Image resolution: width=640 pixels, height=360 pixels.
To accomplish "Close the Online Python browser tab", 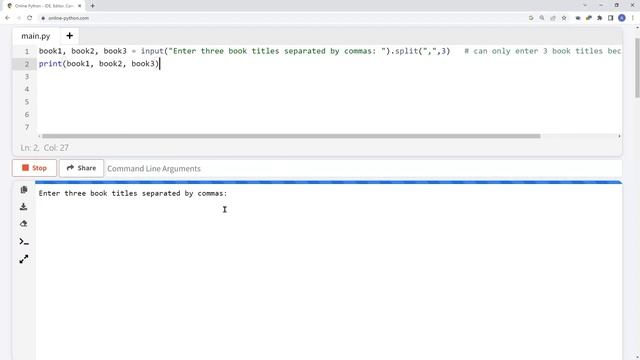I will (x=79, y=6).
